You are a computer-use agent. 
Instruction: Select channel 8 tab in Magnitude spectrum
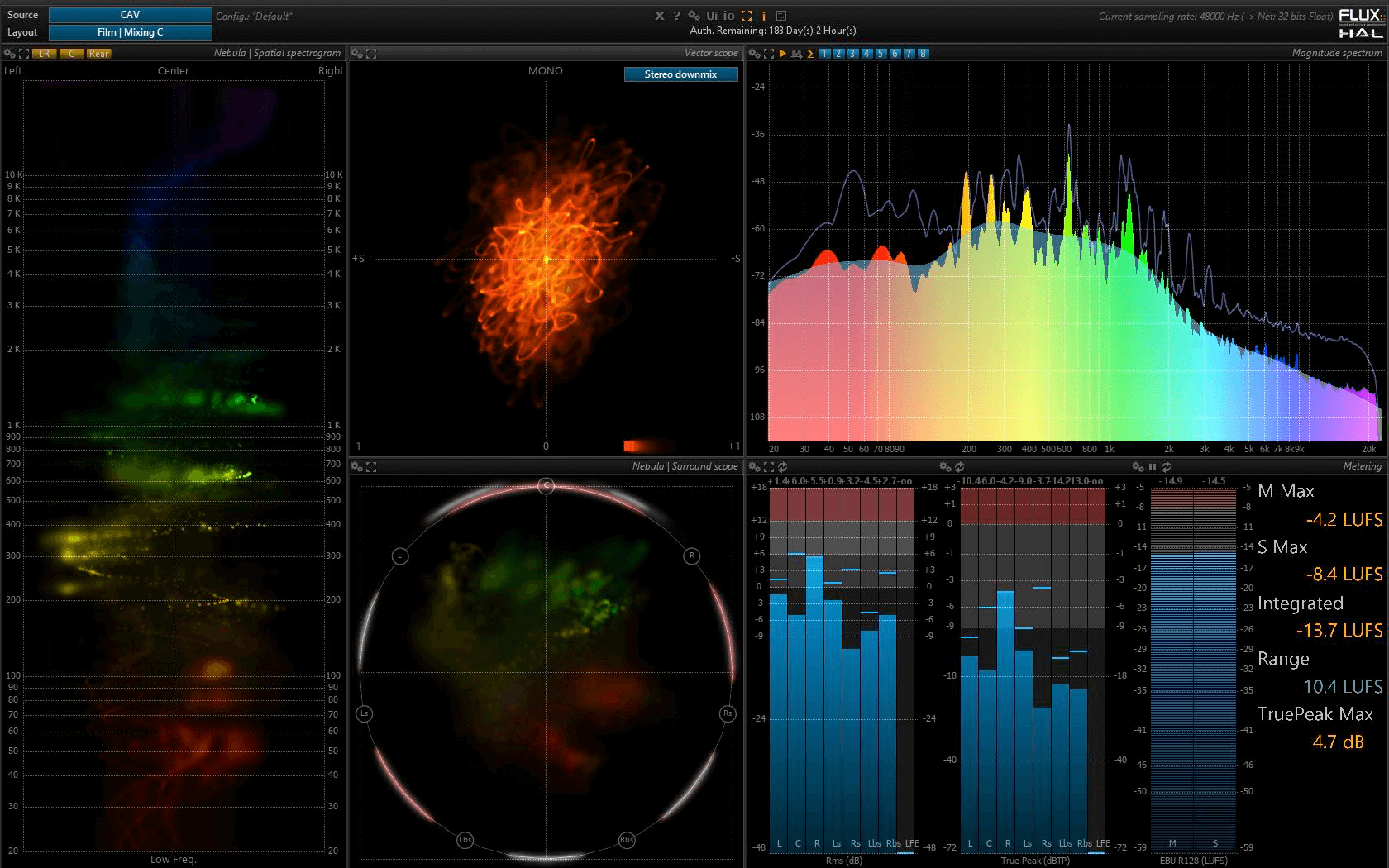(x=923, y=54)
